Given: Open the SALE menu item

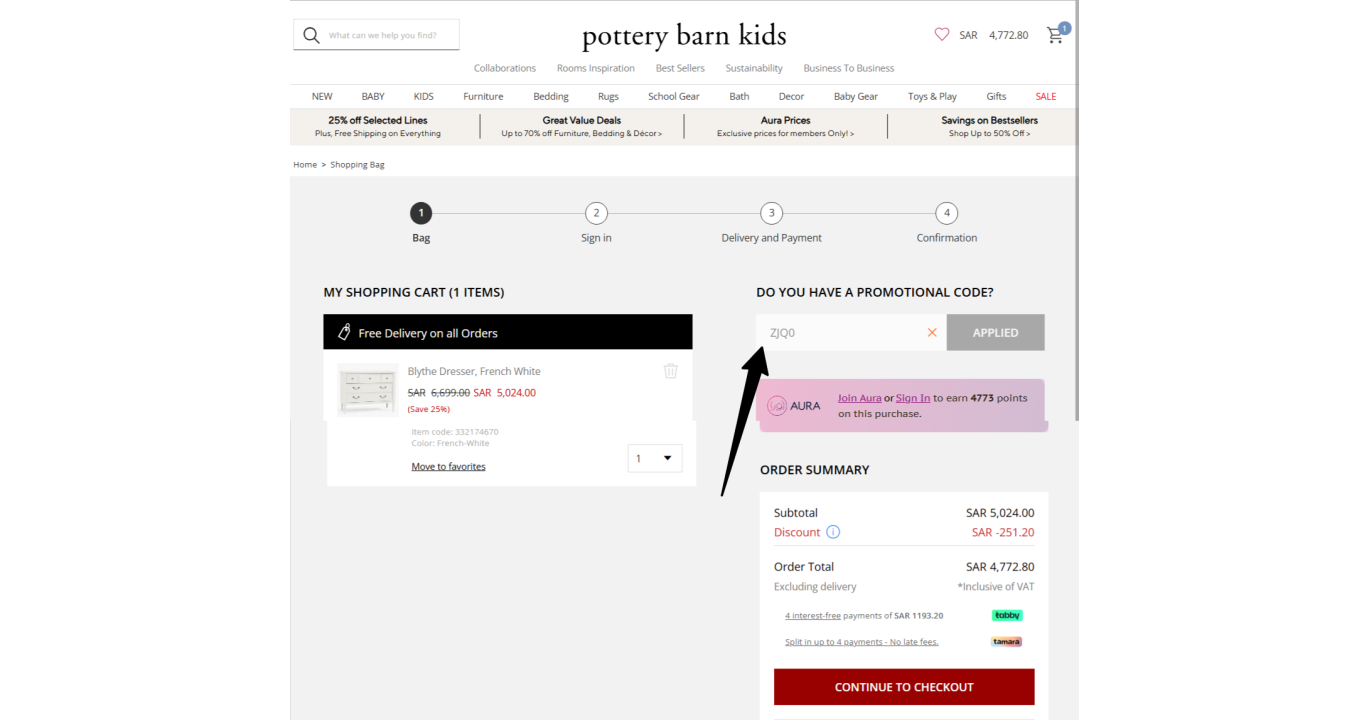Looking at the screenshot, I should tap(1046, 97).
